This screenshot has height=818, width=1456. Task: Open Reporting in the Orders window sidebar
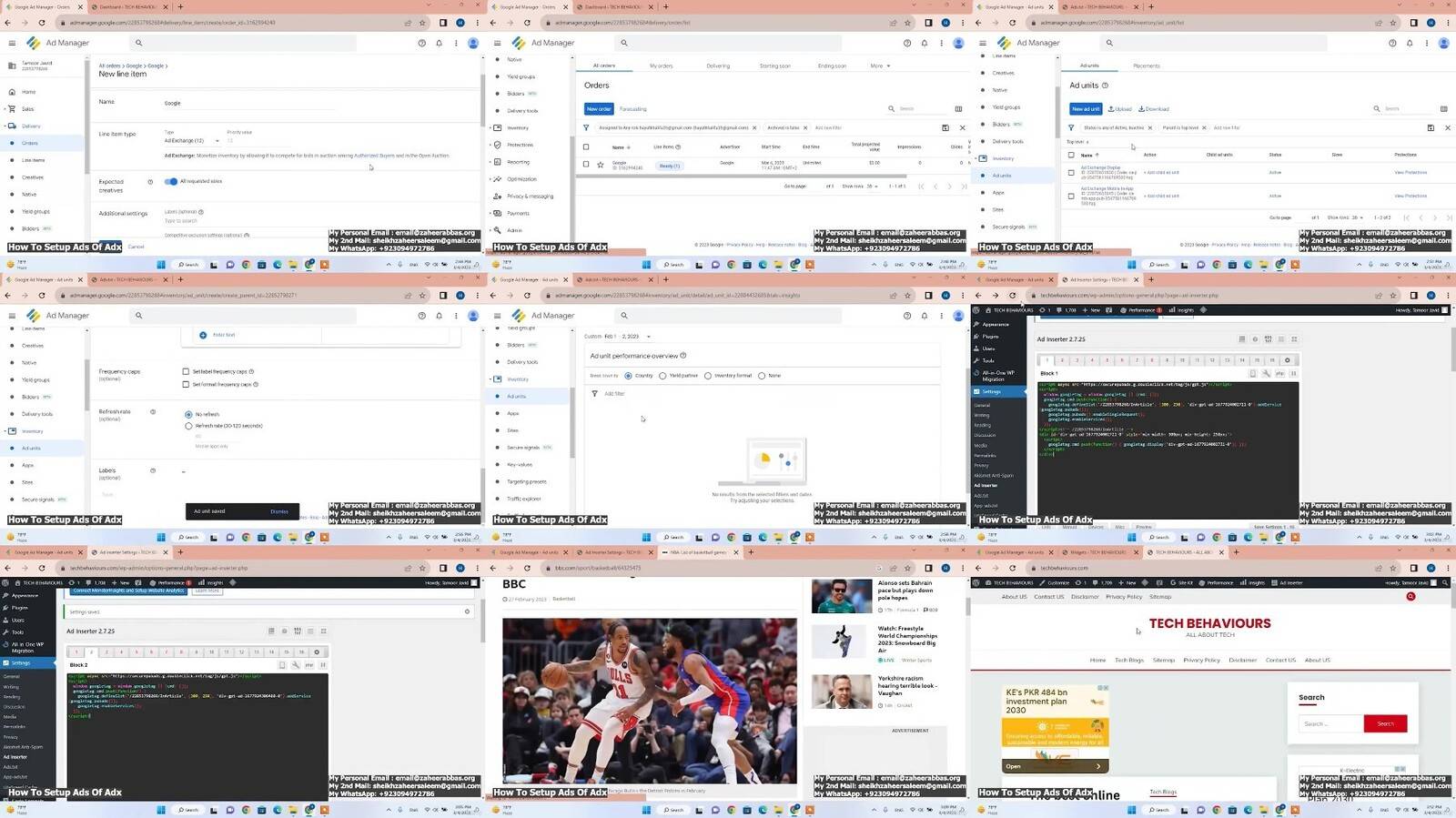[x=518, y=162]
